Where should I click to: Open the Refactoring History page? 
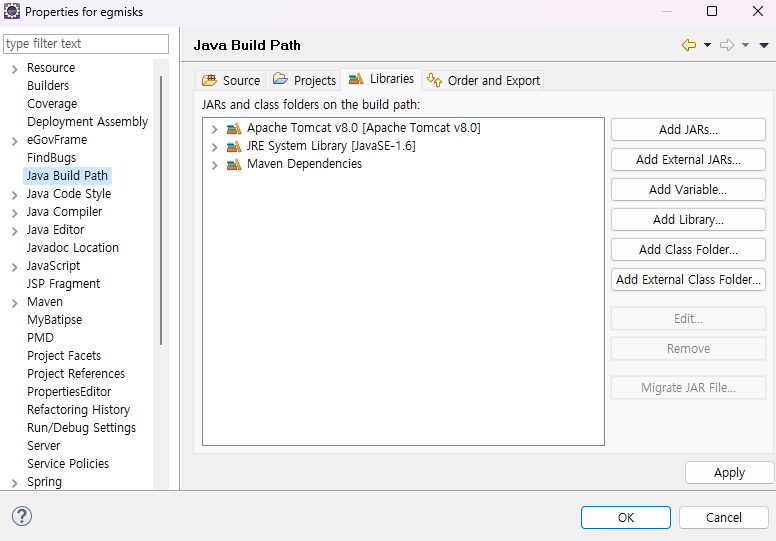(79, 410)
